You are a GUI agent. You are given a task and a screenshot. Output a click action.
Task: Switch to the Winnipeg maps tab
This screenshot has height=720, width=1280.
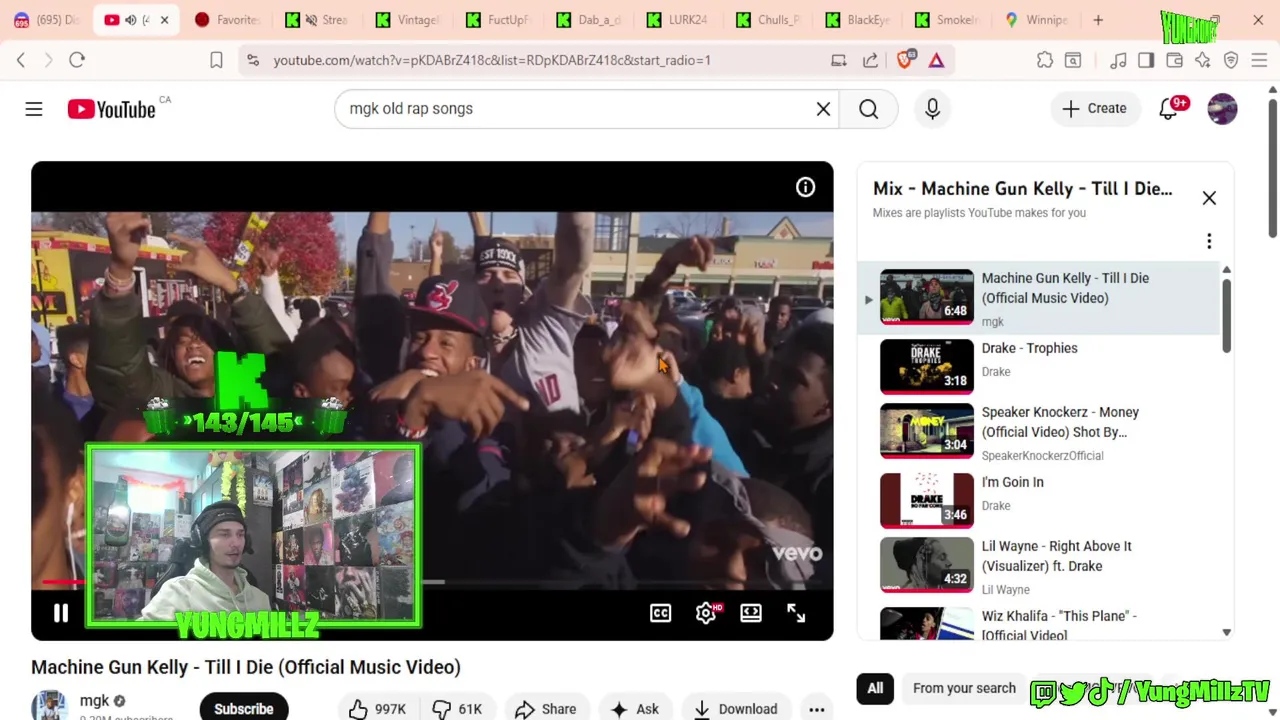tap(1038, 20)
